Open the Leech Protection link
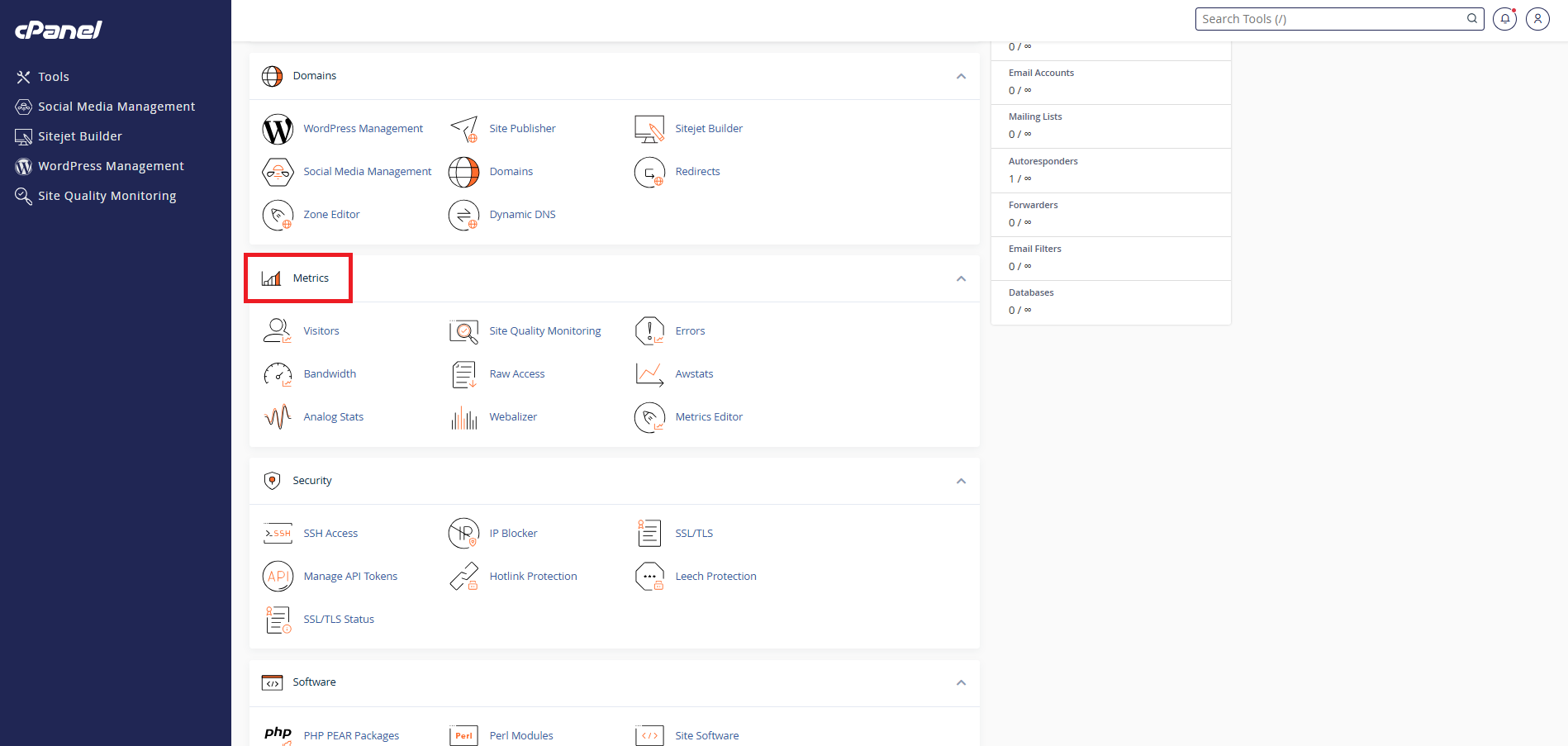Viewport: 1568px width, 746px height. click(715, 577)
